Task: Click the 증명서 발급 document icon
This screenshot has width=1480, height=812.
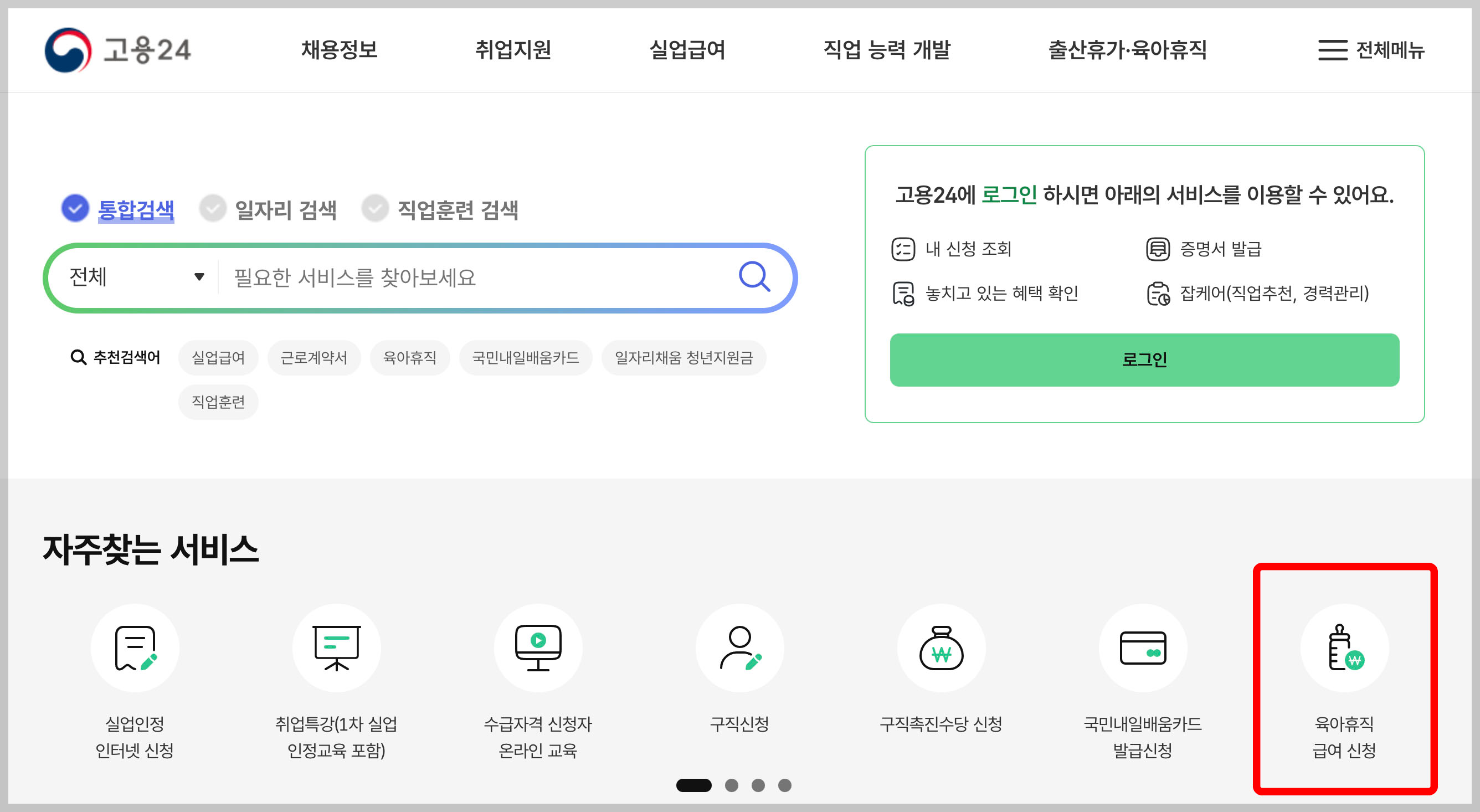Action: click(1158, 249)
